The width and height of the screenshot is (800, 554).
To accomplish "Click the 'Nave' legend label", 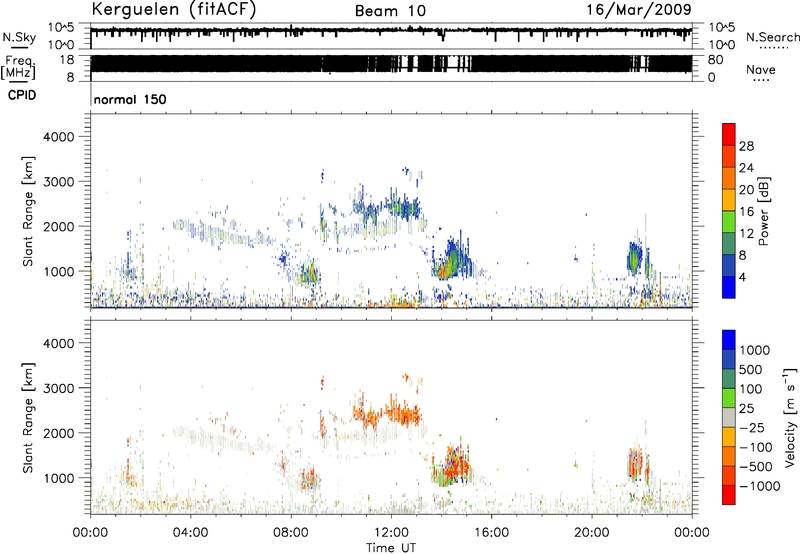I will click(761, 70).
